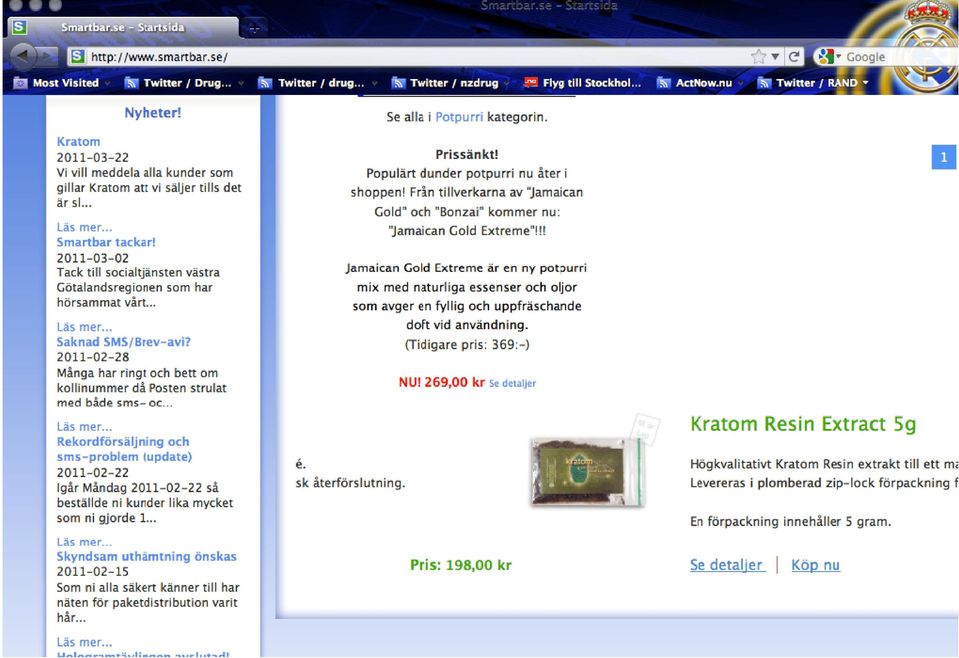
Task: Open the search engine selector dropdown
Action: point(839,57)
